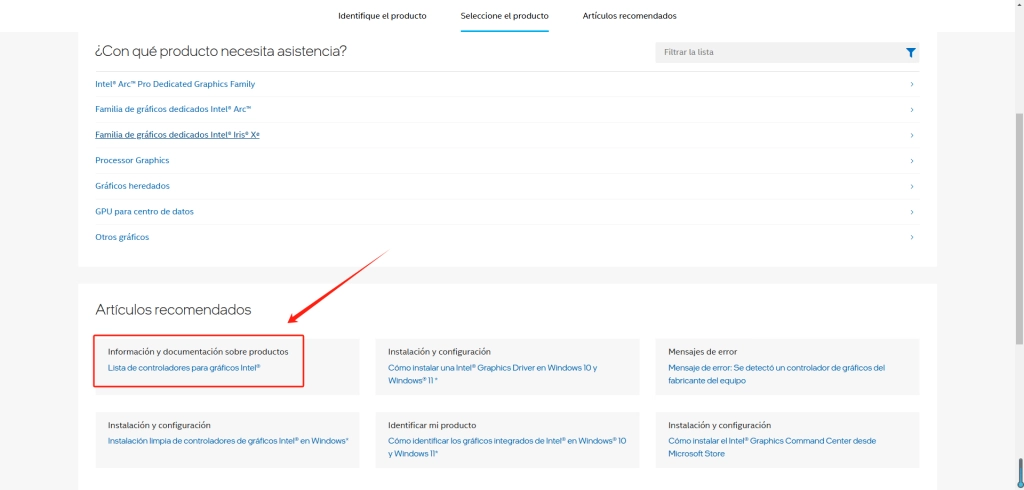
Task: Open Familia de gráficos dedicados Intel Iris Xe
Action: pos(178,135)
